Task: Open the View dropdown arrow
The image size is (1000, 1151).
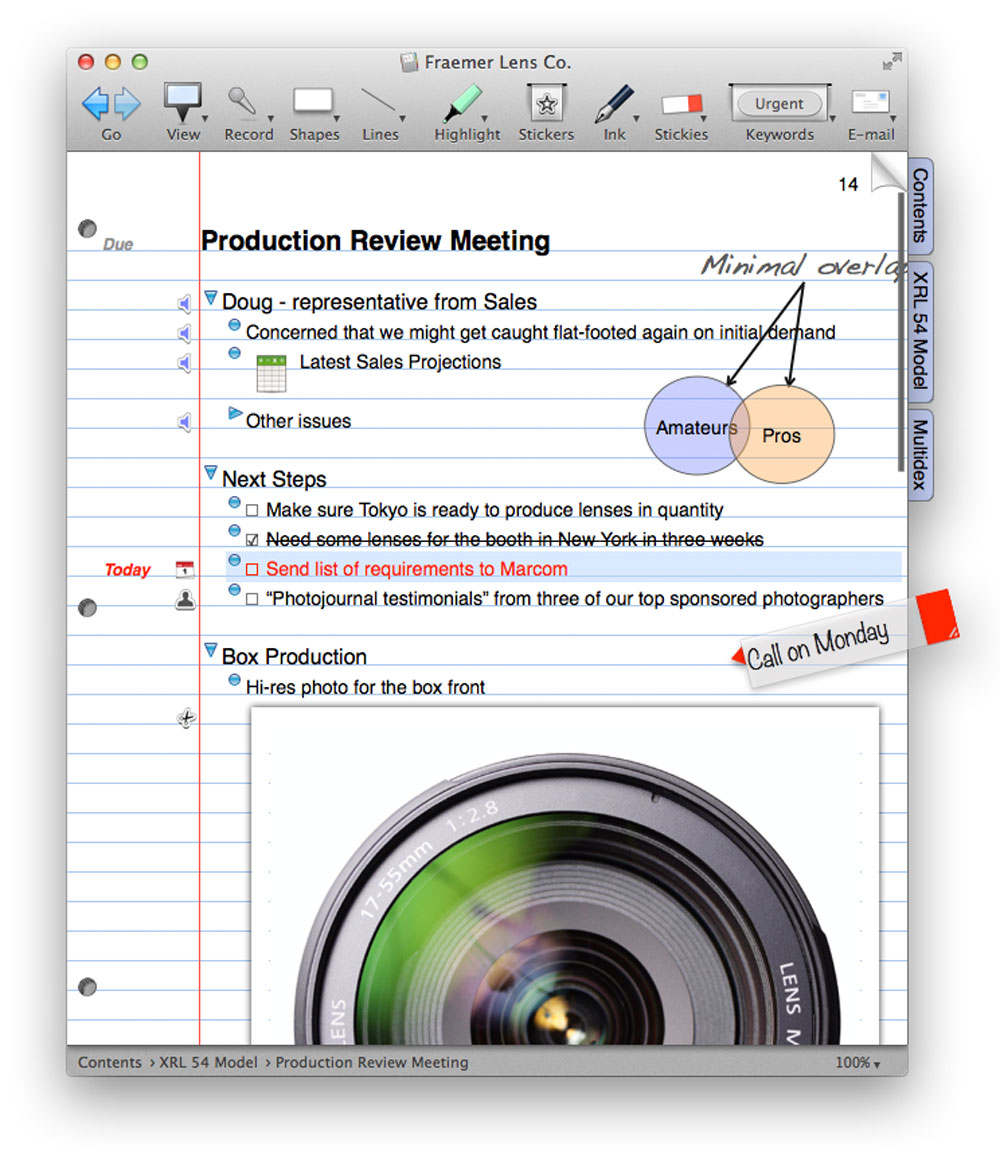Action: tap(204, 119)
